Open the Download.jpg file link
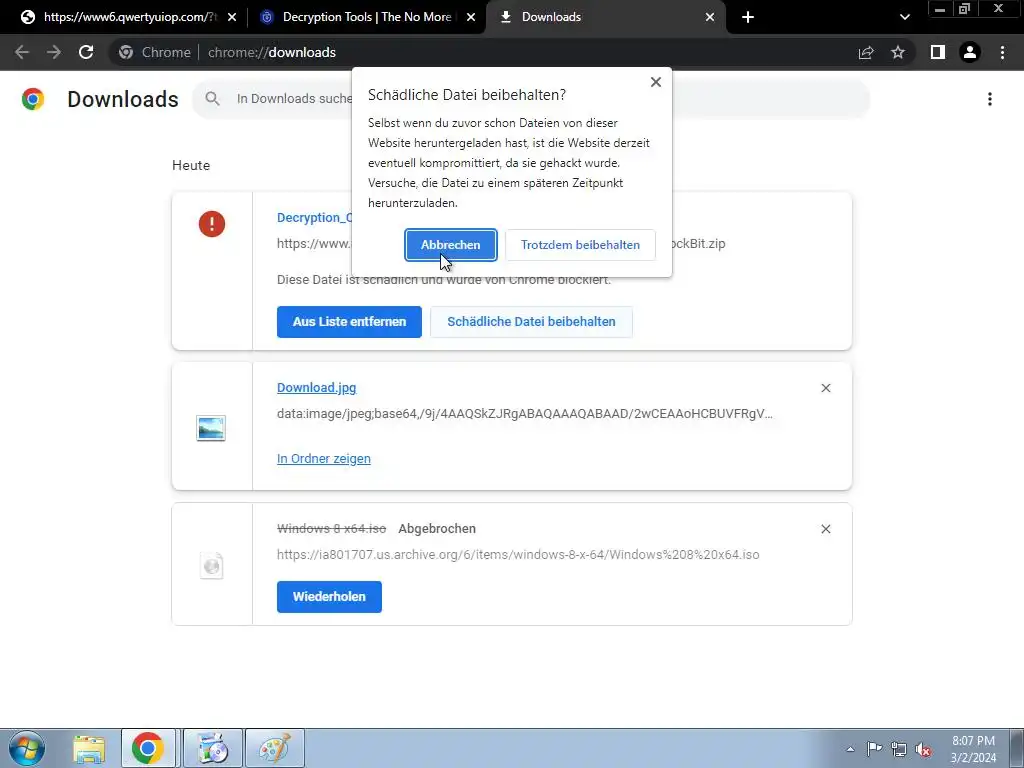Viewport: 1024px width, 768px height. [x=316, y=388]
